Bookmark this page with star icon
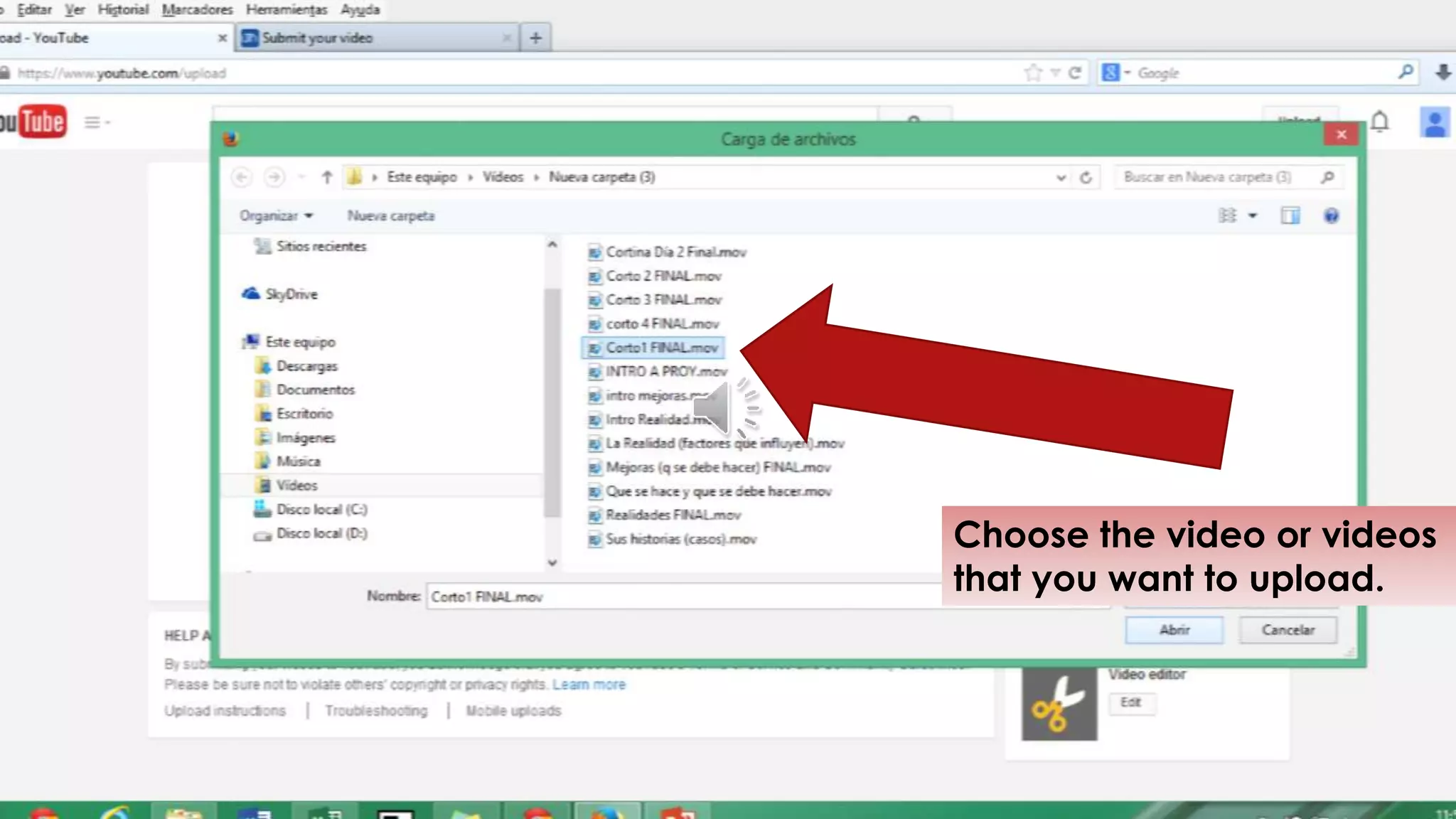1456x819 pixels. (1033, 73)
